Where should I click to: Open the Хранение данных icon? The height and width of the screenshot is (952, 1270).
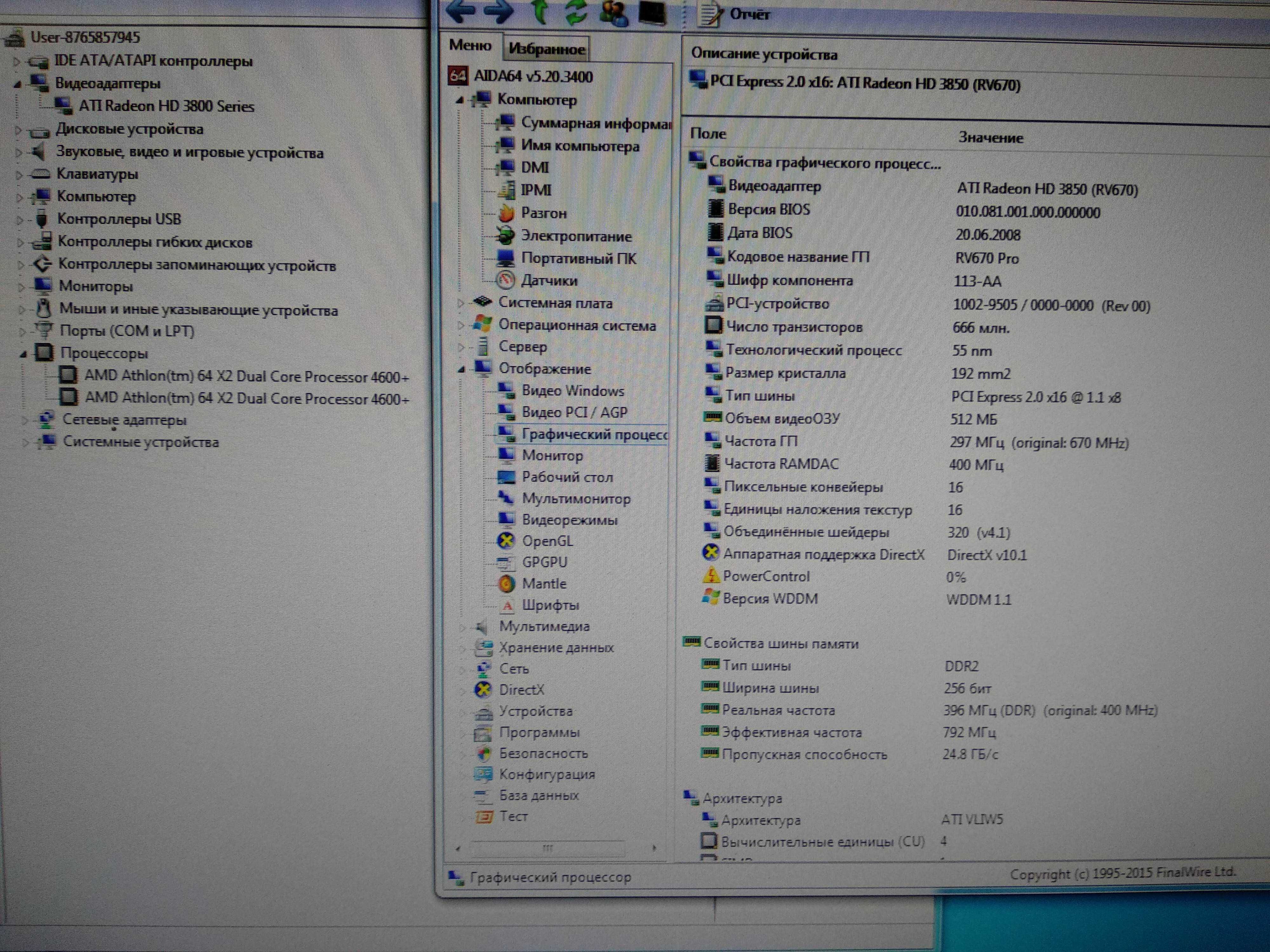point(484,648)
